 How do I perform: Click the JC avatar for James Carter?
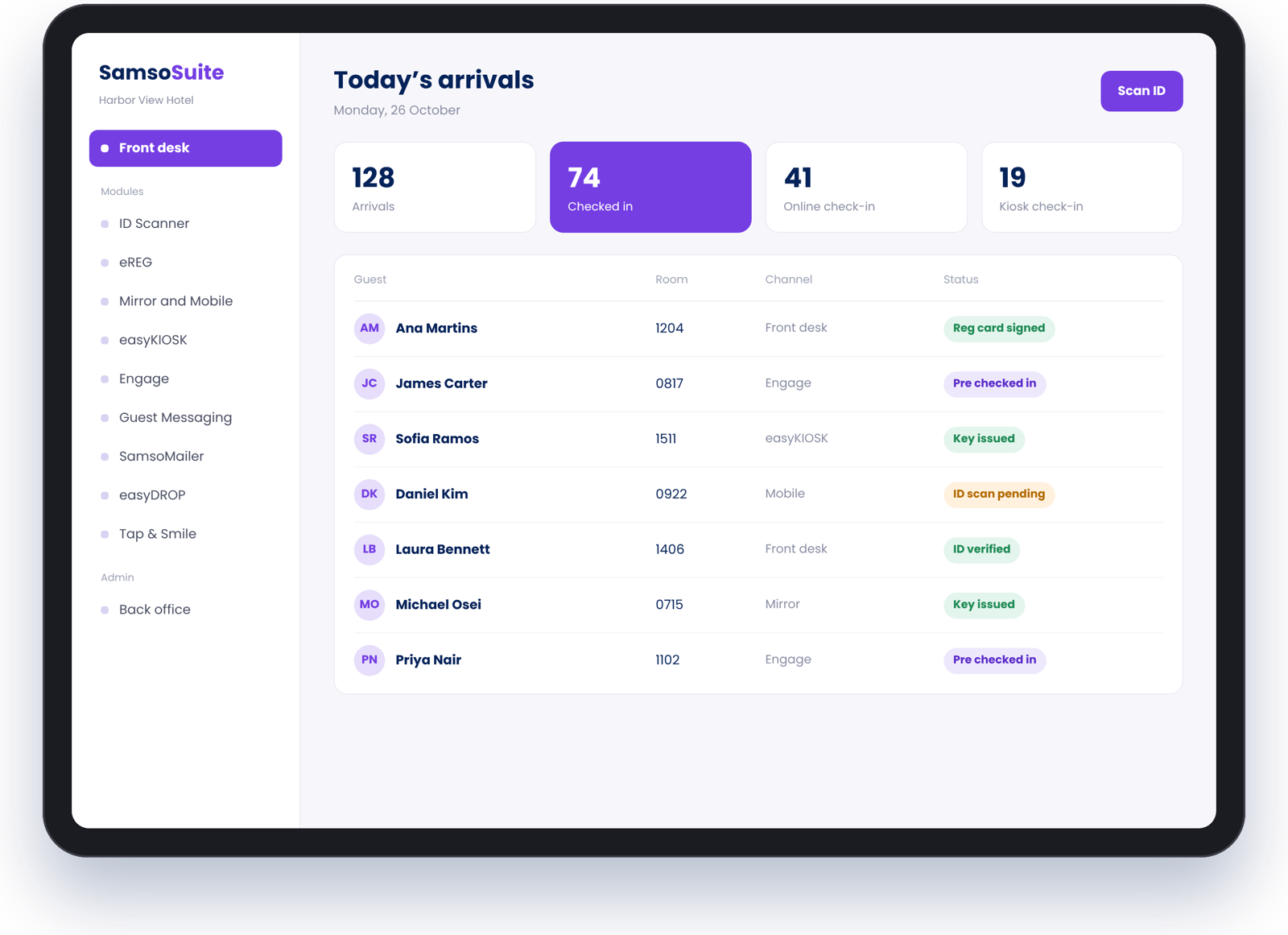coord(369,383)
